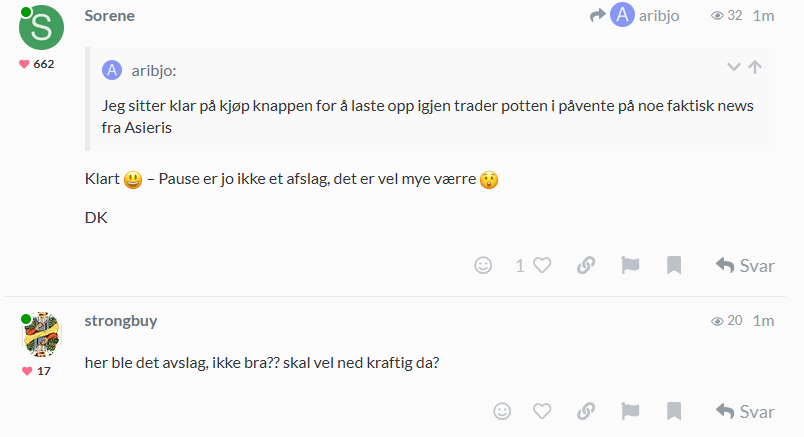Flag strongbuy's post

[x=630, y=411]
